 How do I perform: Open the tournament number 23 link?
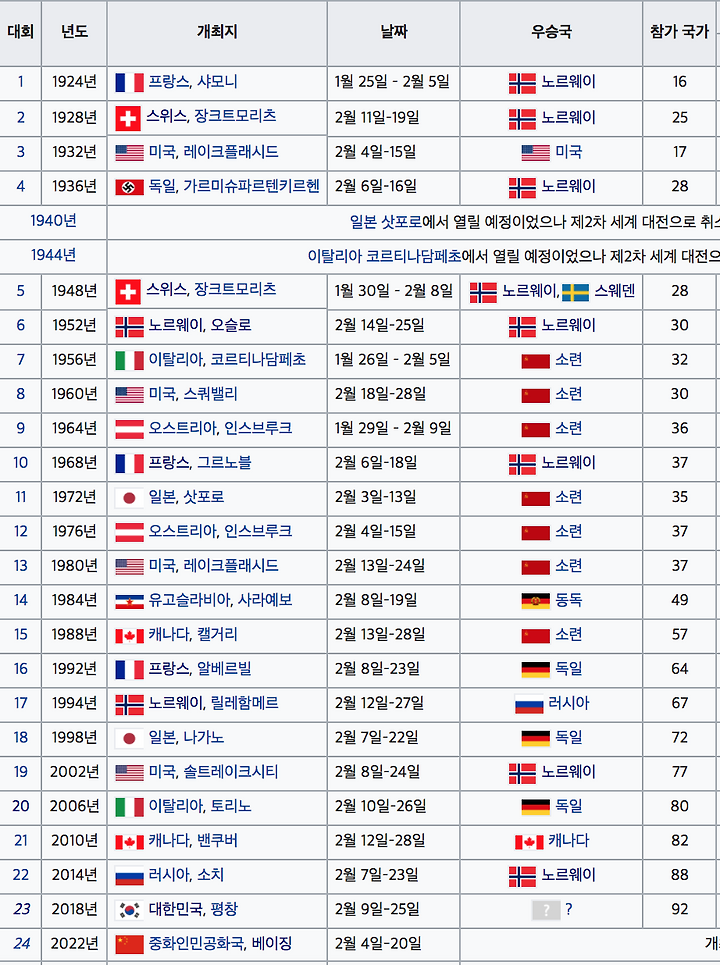[x=22, y=909]
